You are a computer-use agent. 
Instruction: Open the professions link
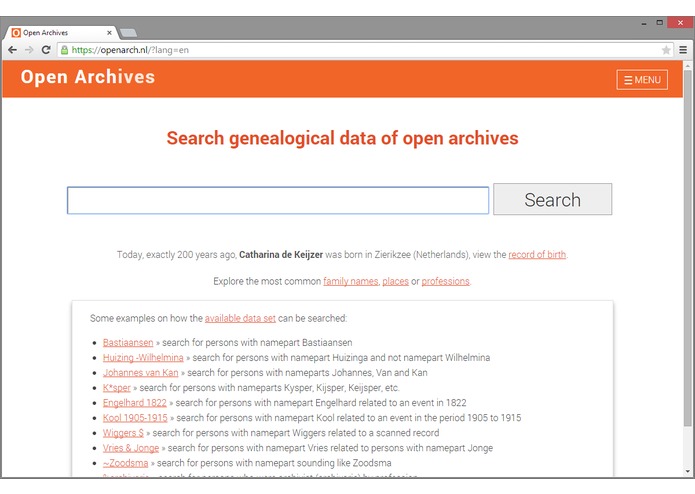445,281
